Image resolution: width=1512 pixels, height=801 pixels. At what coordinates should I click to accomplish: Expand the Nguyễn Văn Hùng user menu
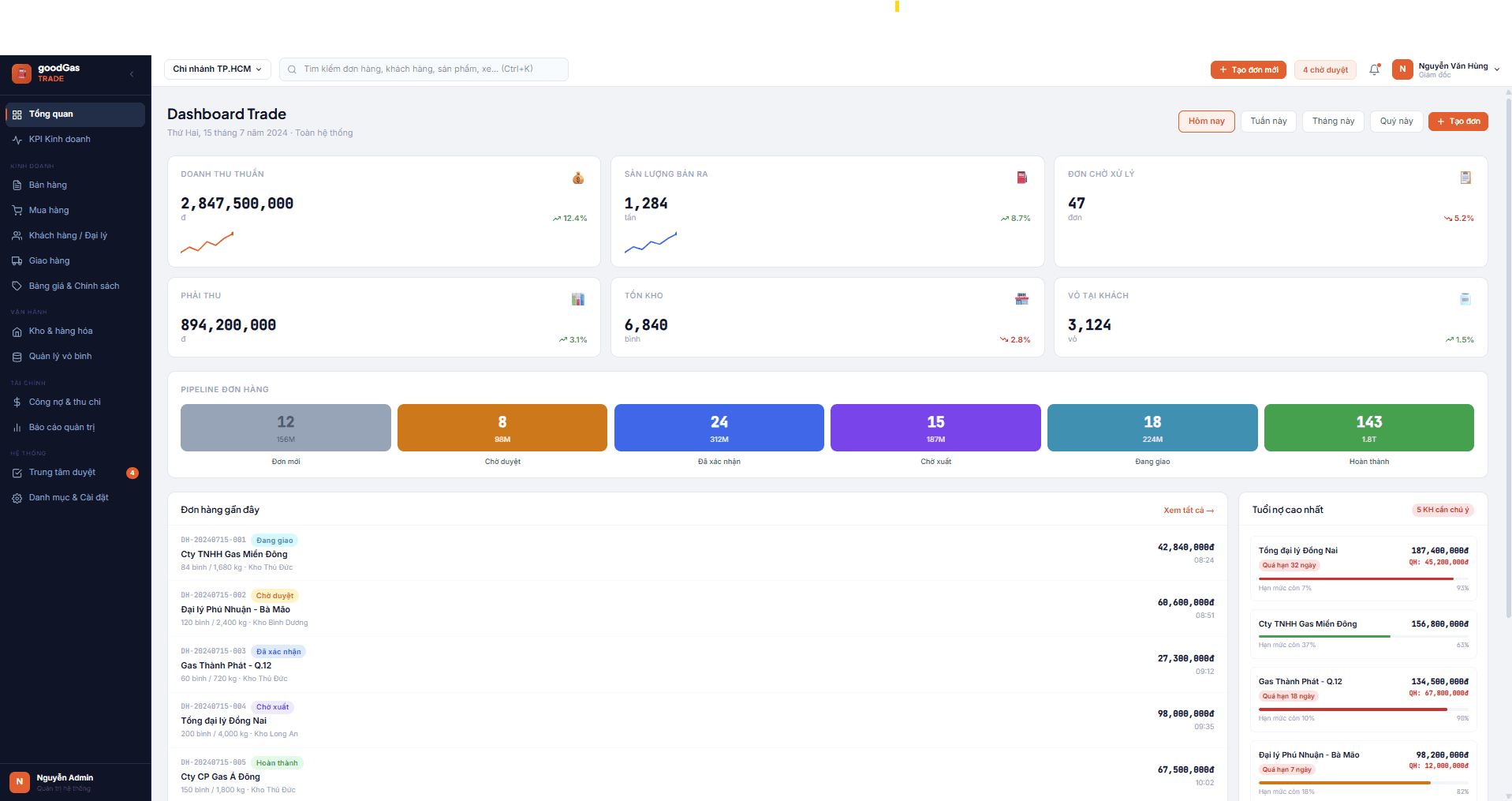click(1446, 69)
